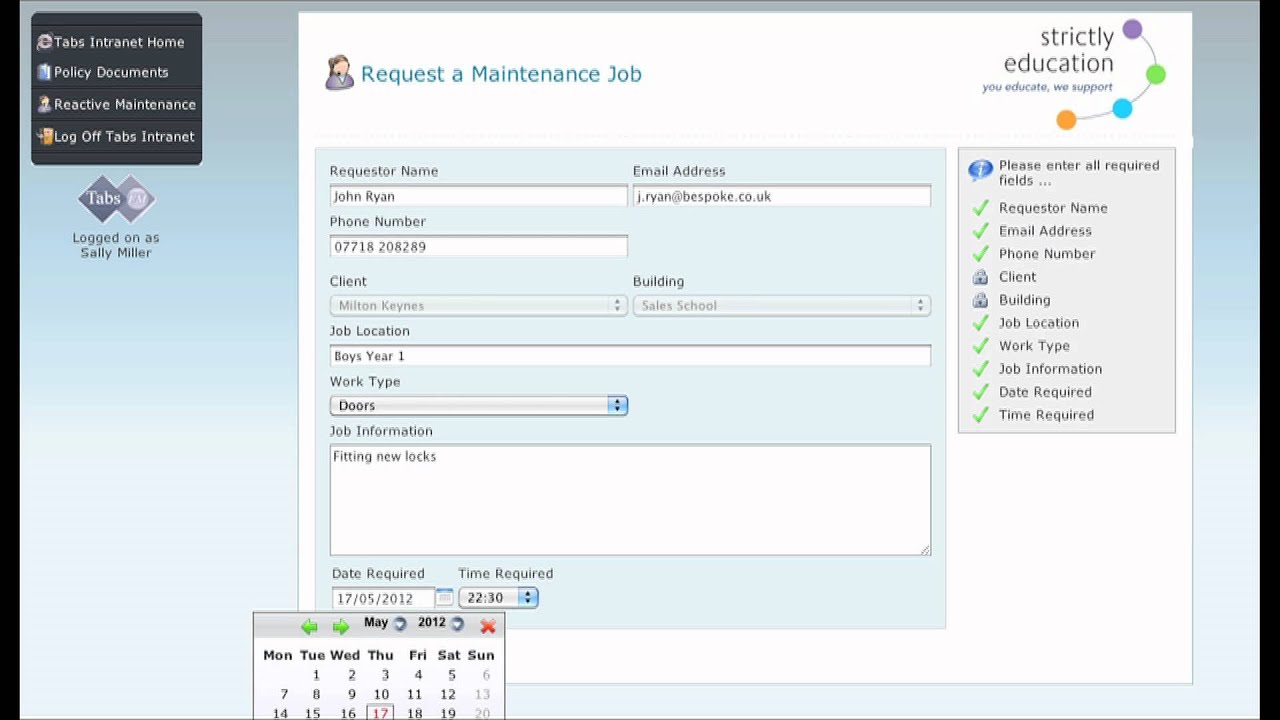The width and height of the screenshot is (1280, 720).
Task: Click inside the Job Information text area
Action: 630,500
